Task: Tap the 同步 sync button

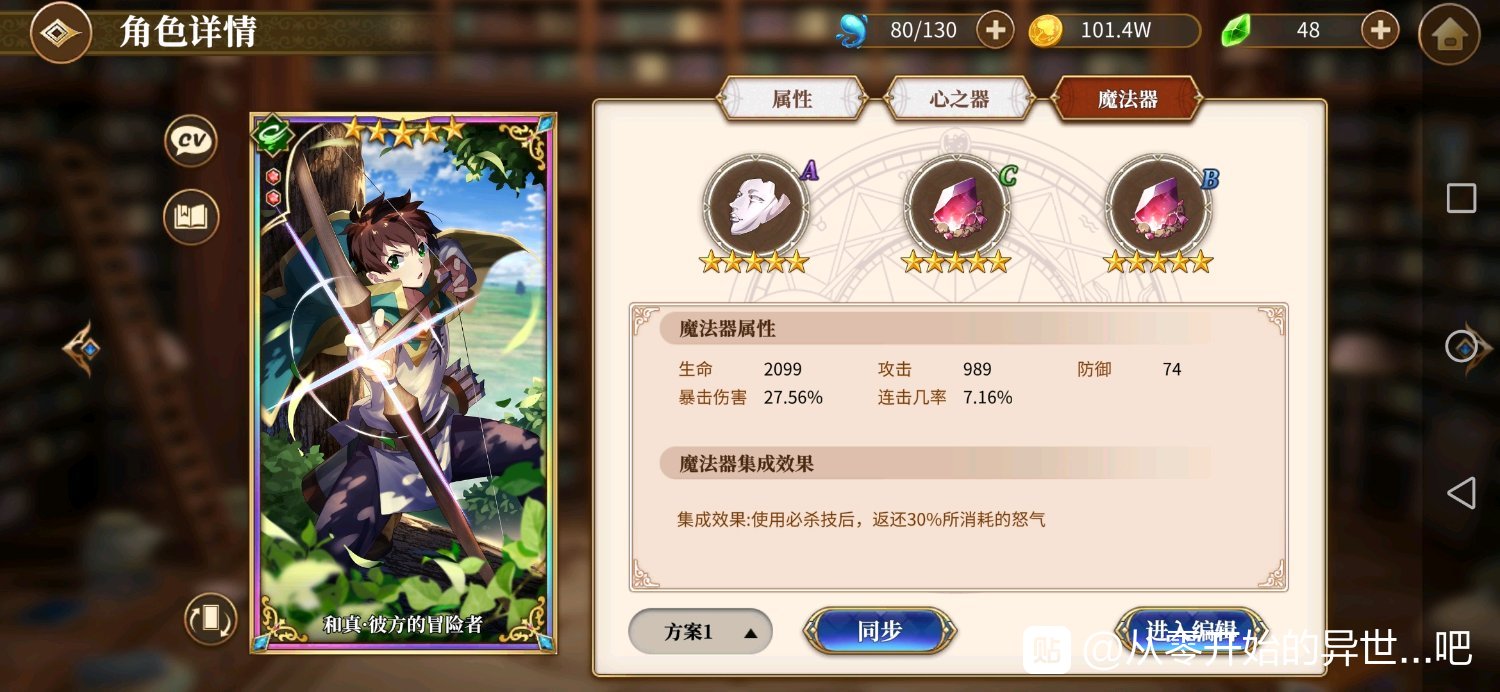Action: 880,631
